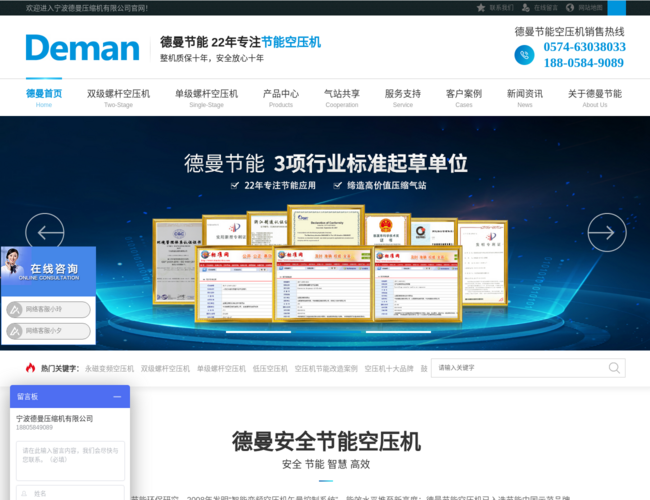Go to next banner slide with right arrow
650x500 pixels.
pos(607,232)
